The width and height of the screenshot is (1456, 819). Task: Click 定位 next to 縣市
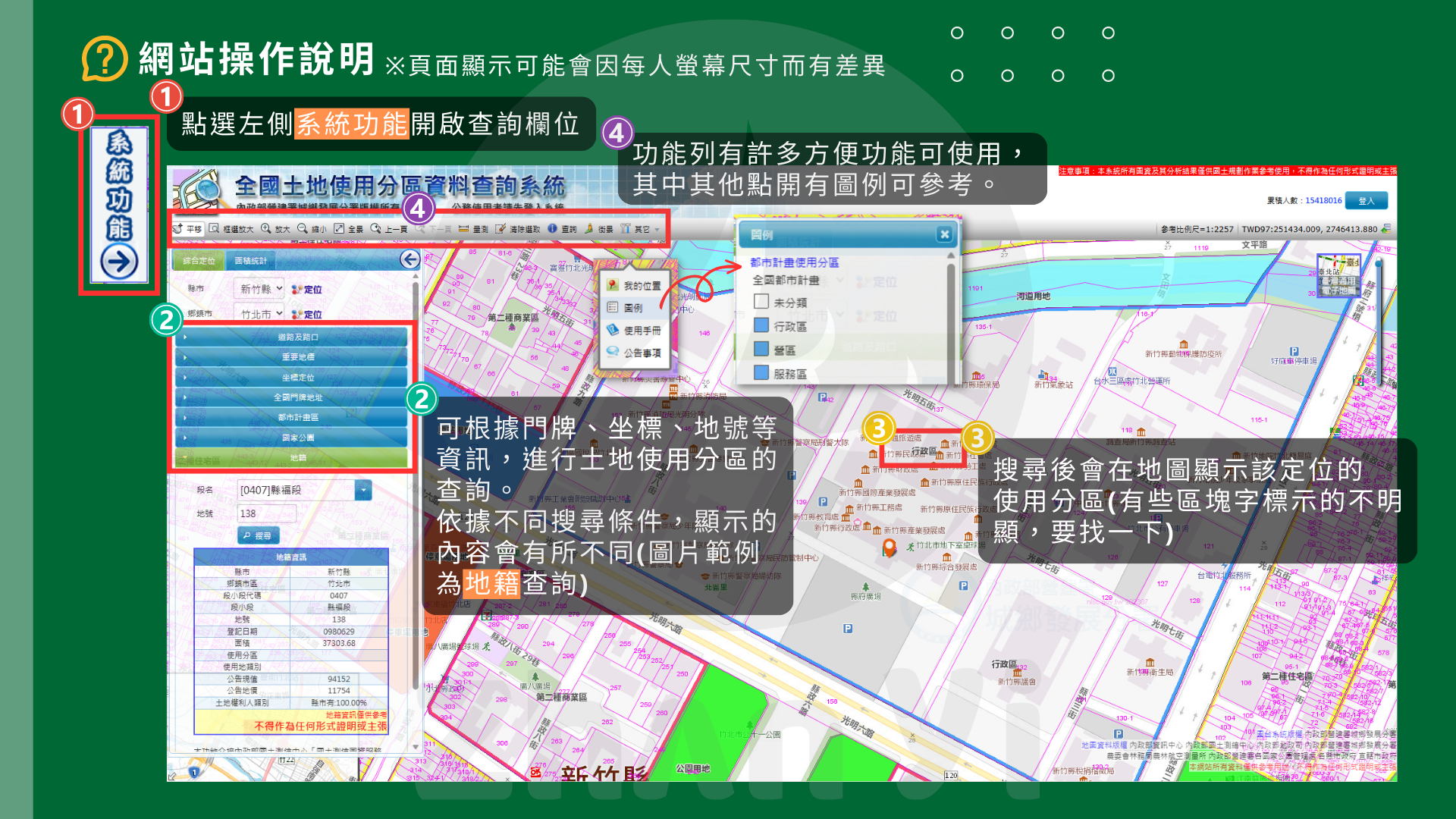pos(306,290)
